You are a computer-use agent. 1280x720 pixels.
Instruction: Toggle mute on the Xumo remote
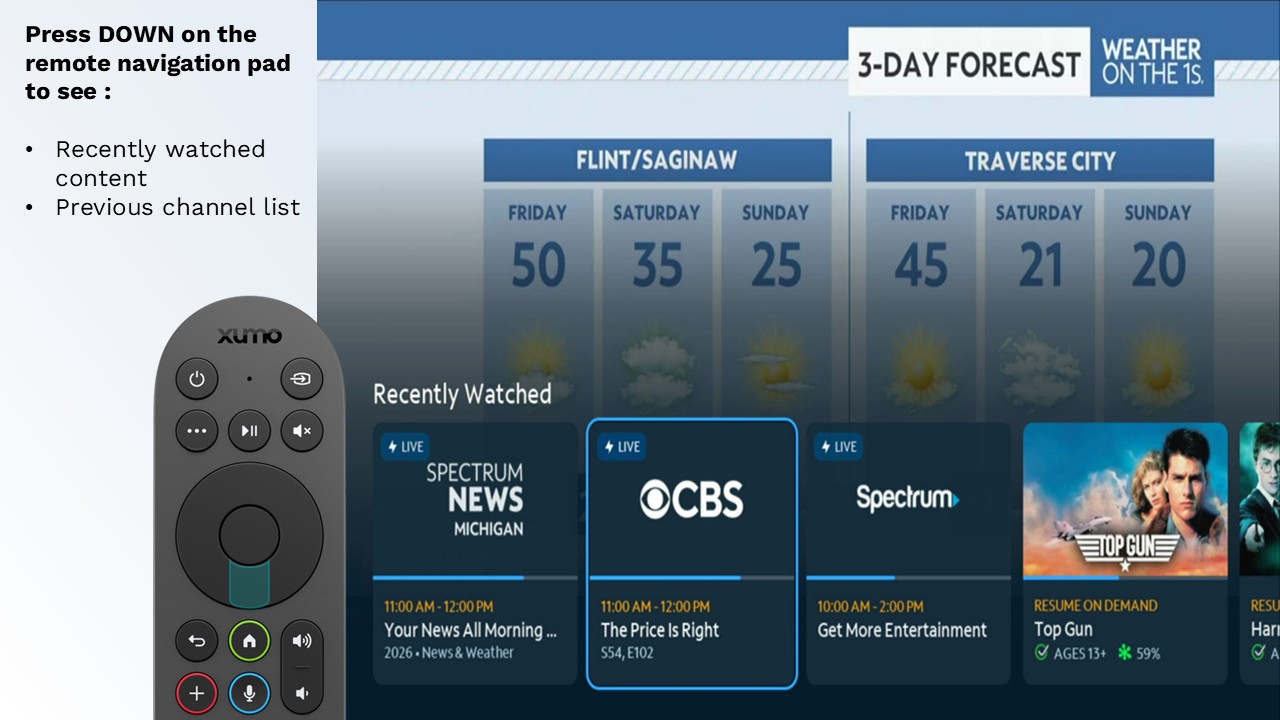coord(301,430)
